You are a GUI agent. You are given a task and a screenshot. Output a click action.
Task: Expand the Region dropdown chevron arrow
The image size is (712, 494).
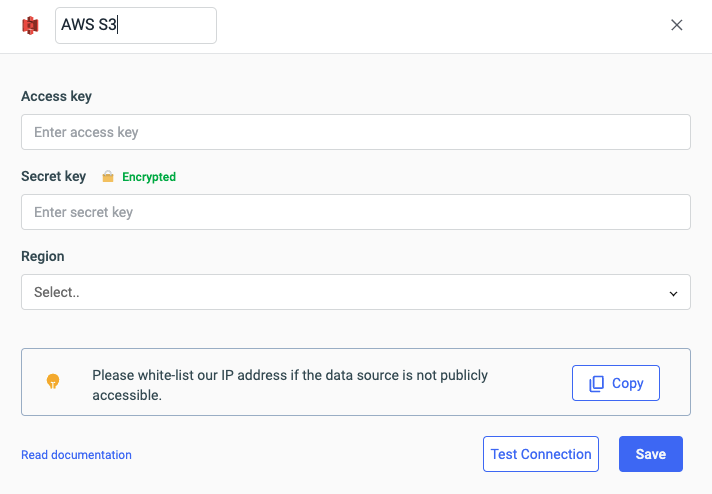[673, 293]
